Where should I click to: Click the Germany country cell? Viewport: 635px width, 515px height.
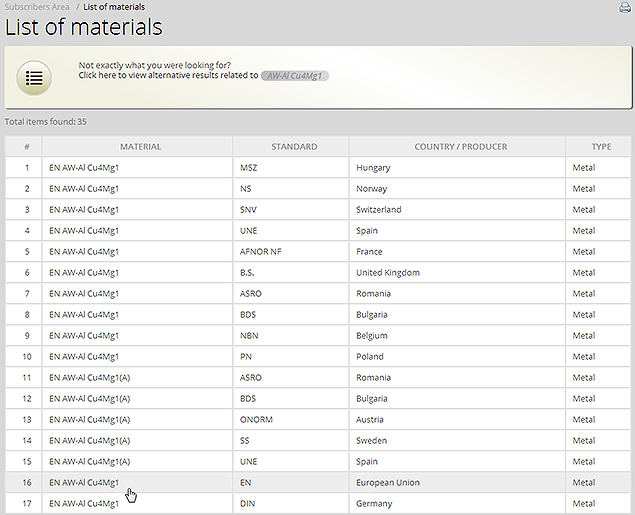(x=457, y=504)
